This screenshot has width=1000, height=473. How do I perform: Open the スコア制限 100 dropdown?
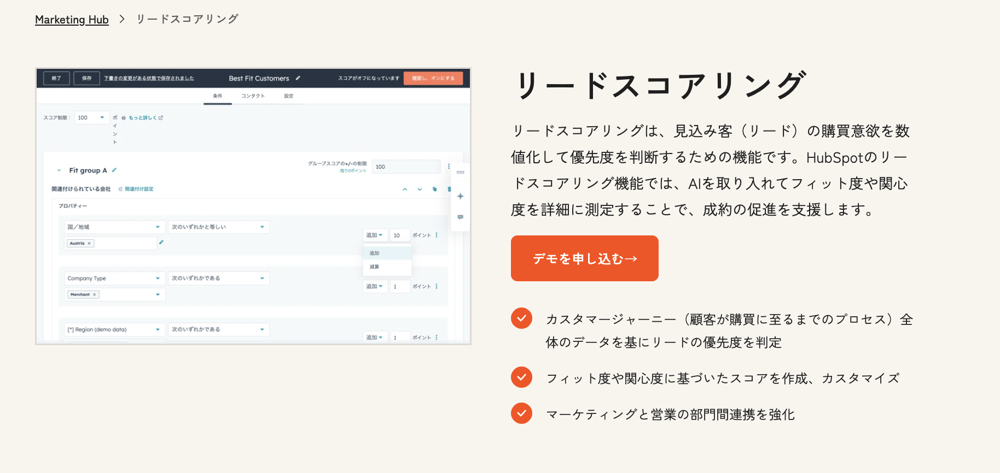92,118
